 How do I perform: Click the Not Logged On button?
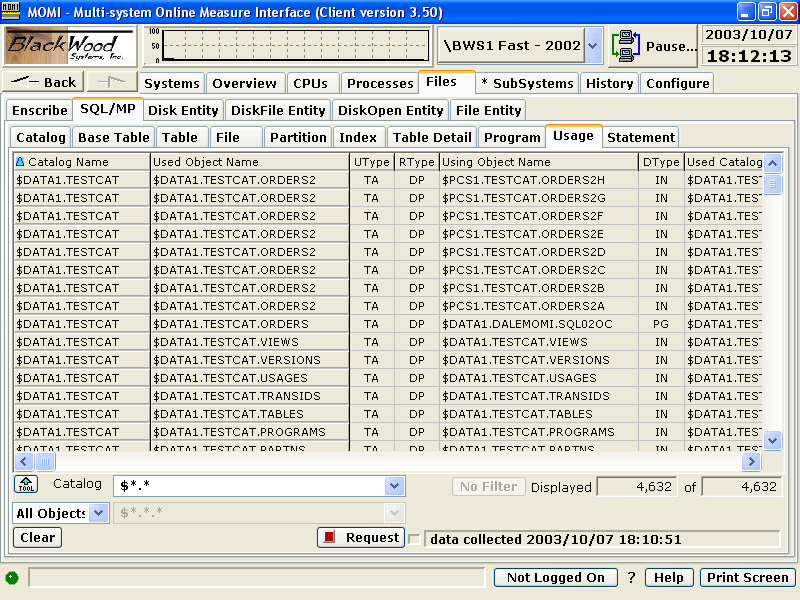[x=556, y=578]
